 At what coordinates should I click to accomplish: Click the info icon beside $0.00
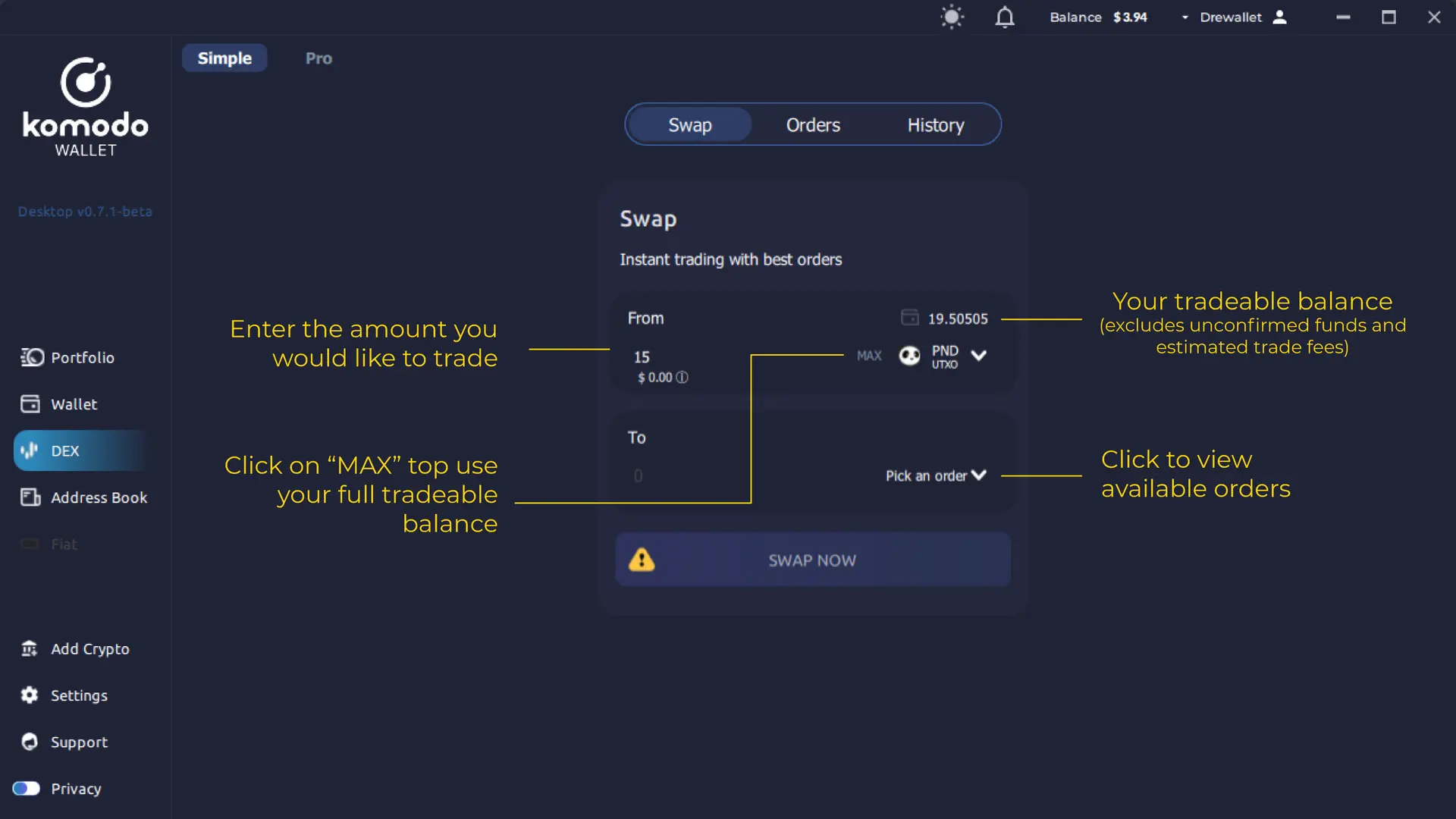pyautogui.click(x=682, y=377)
